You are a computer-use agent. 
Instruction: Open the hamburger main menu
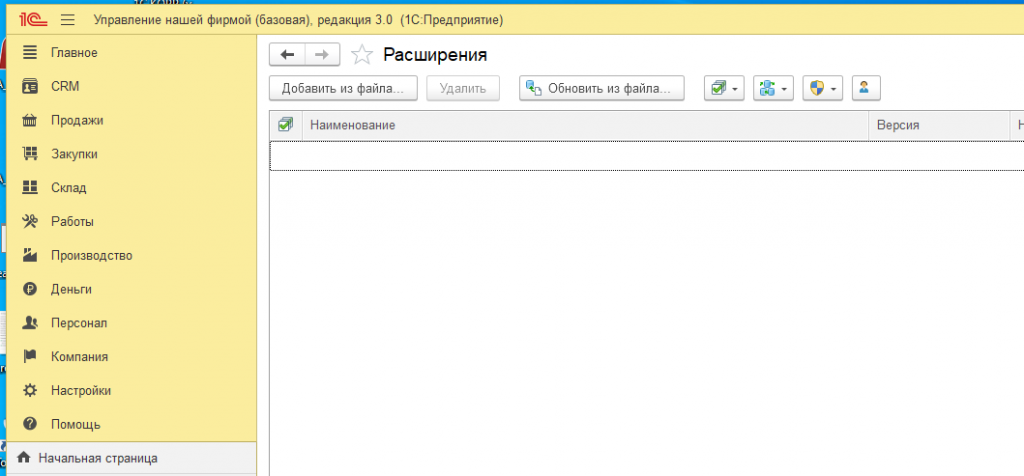[x=68, y=20]
